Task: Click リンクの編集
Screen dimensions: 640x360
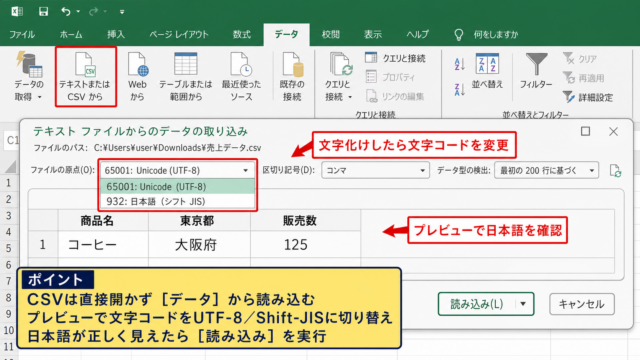Action: pos(395,96)
